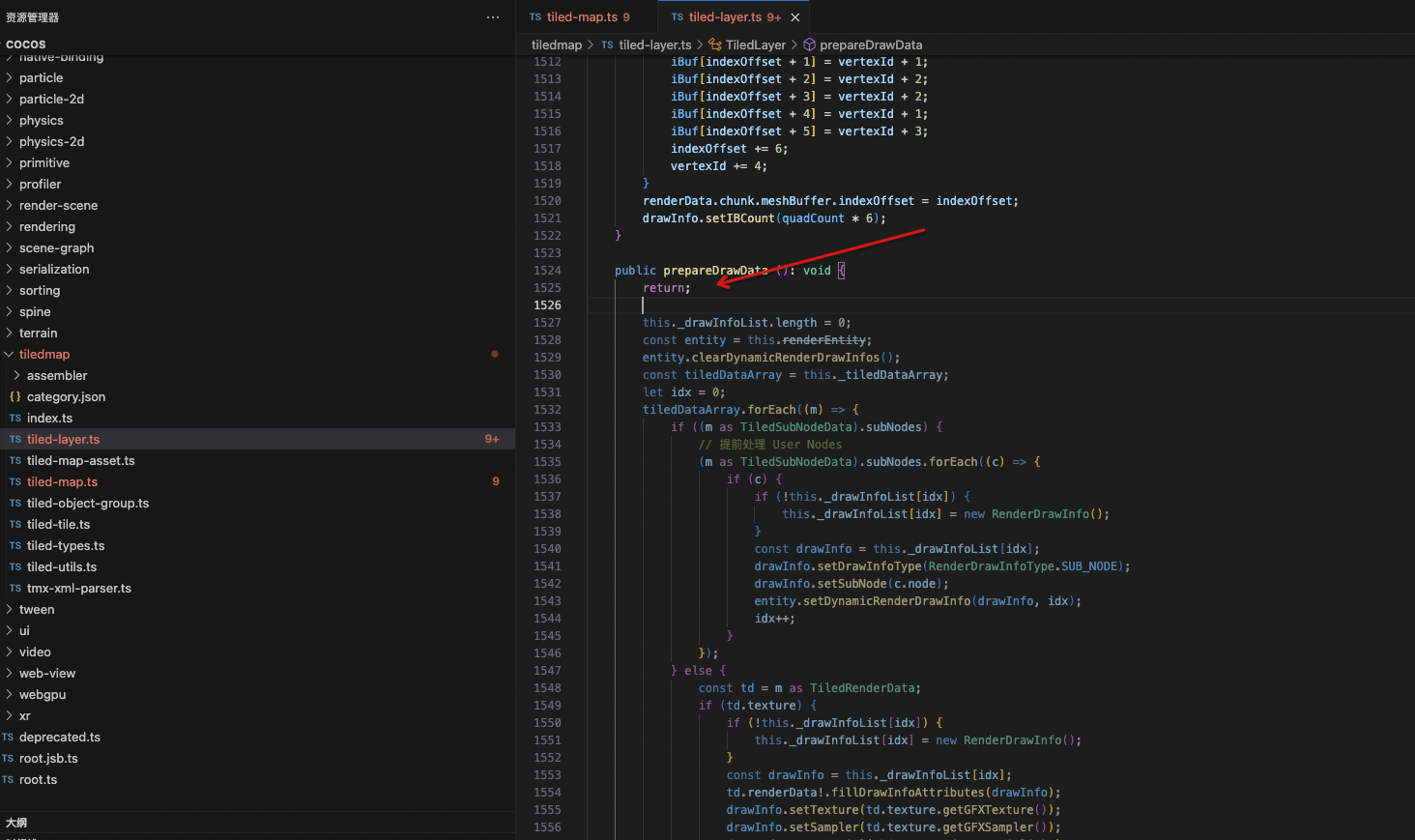Click the setIBCount call in the code

tap(740, 218)
